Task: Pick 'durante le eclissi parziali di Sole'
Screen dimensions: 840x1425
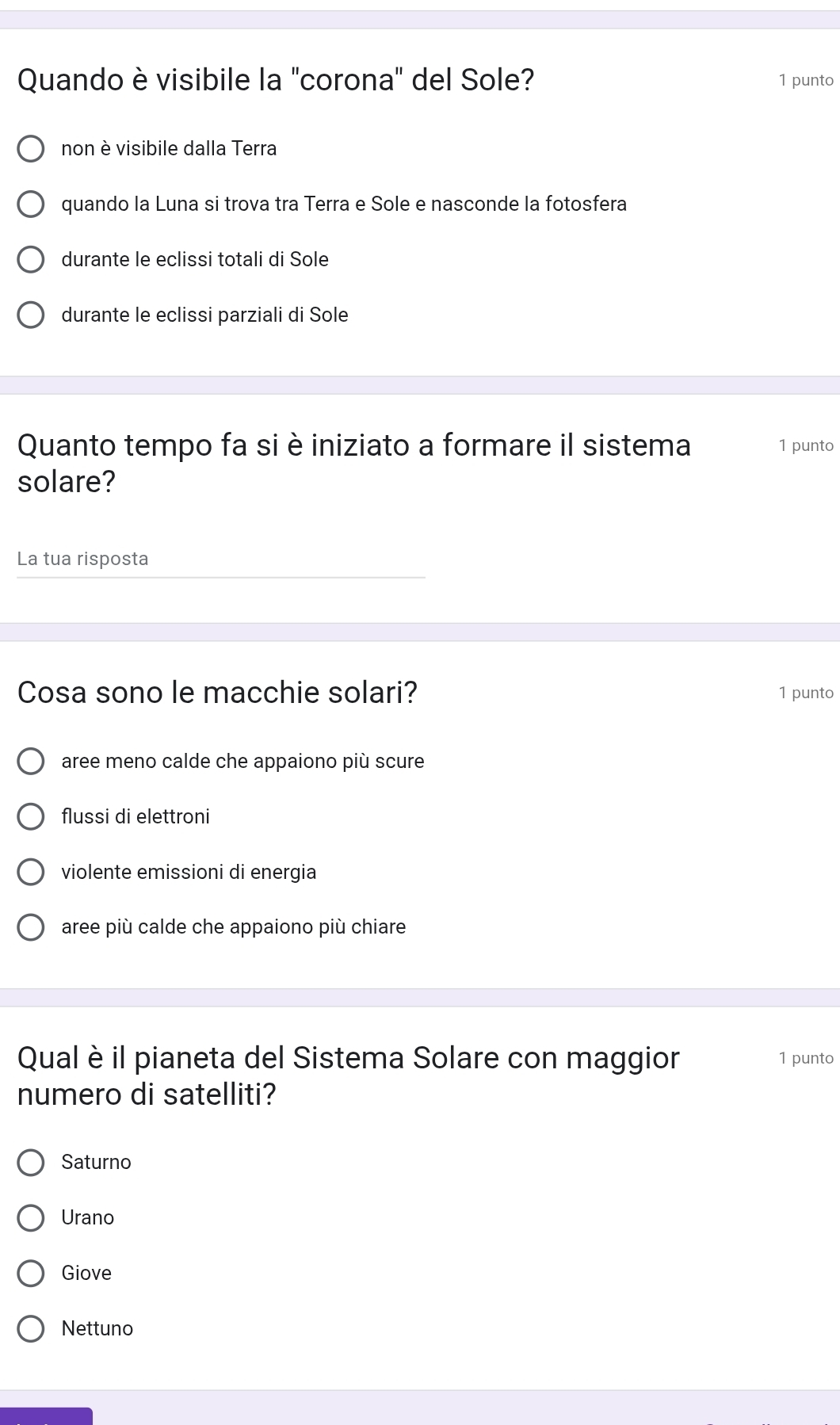Action: tap(31, 315)
